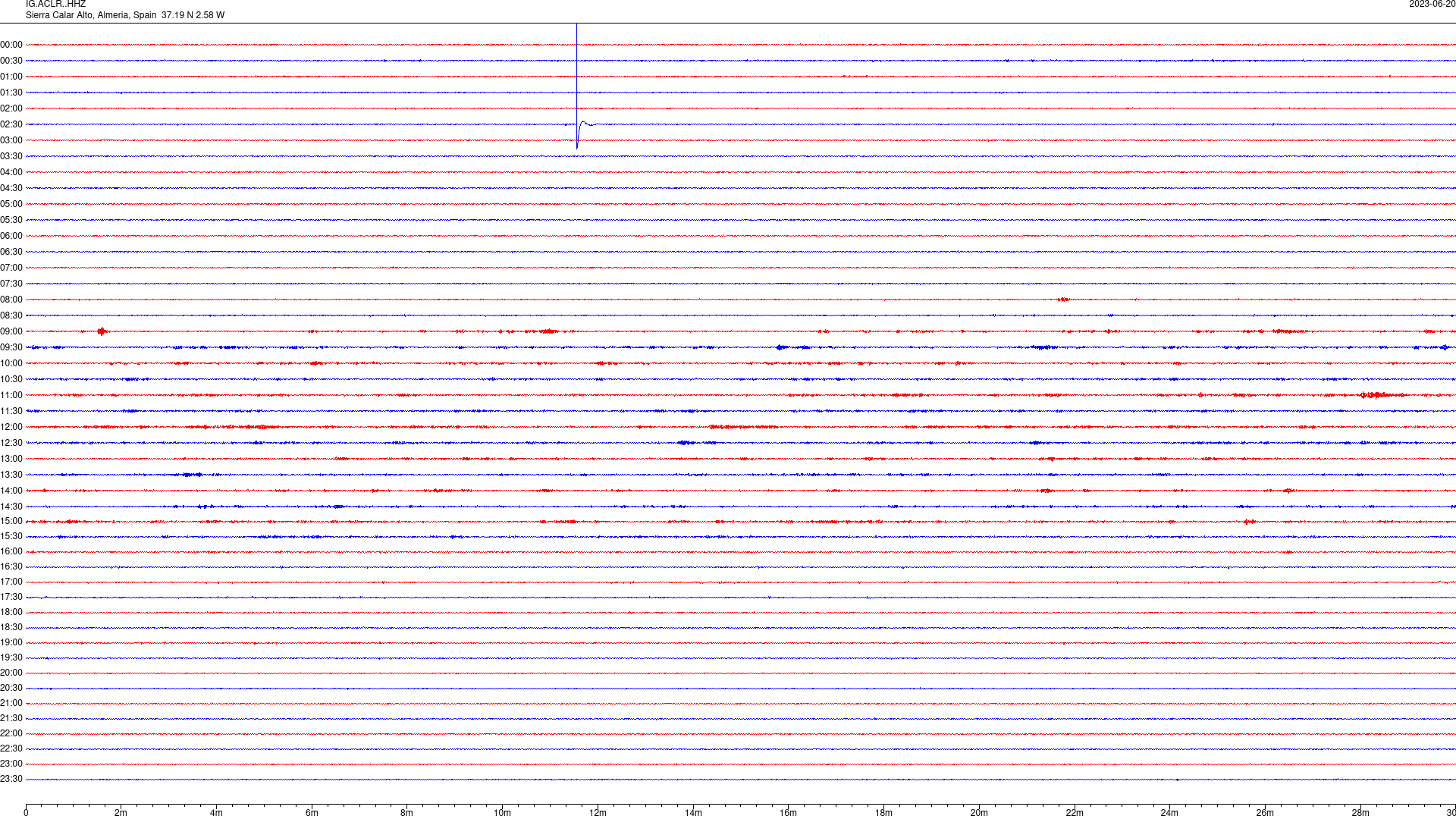Select the 20:00 time row label

click(x=11, y=673)
